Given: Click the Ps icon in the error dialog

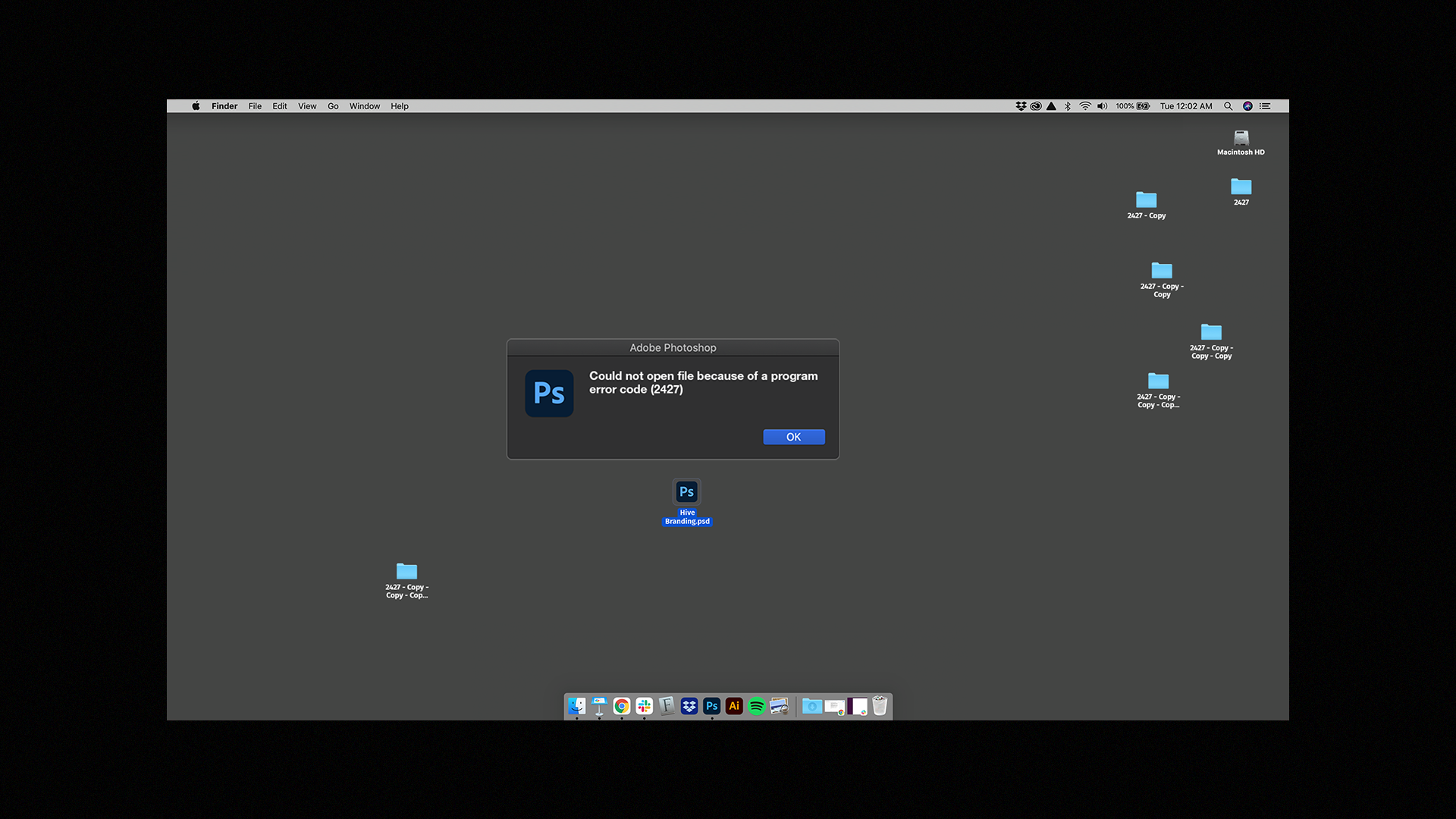Looking at the screenshot, I should tap(549, 393).
